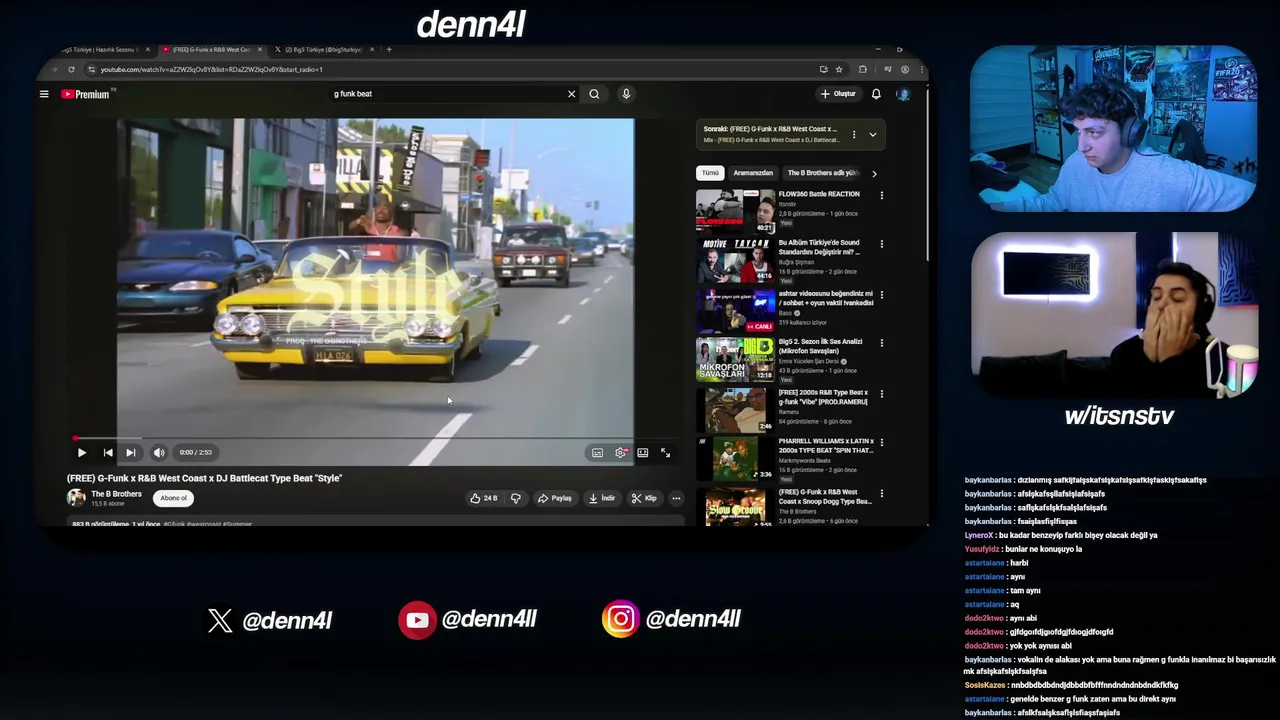Click the search magnifier button
The height and width of the screenshot is (720, 1280).
(594, 94)
